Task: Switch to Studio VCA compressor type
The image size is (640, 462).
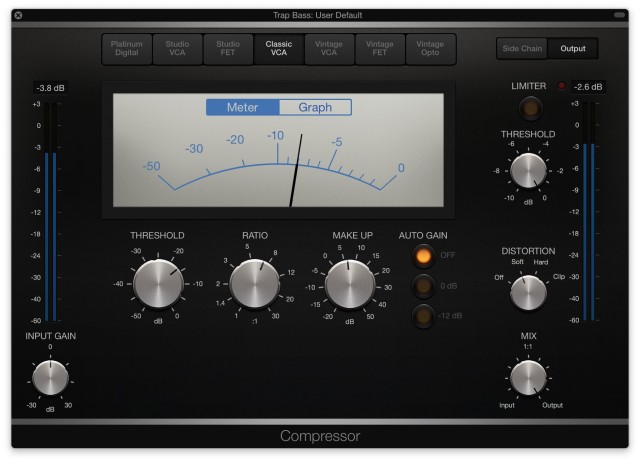Action: [177, 49]
